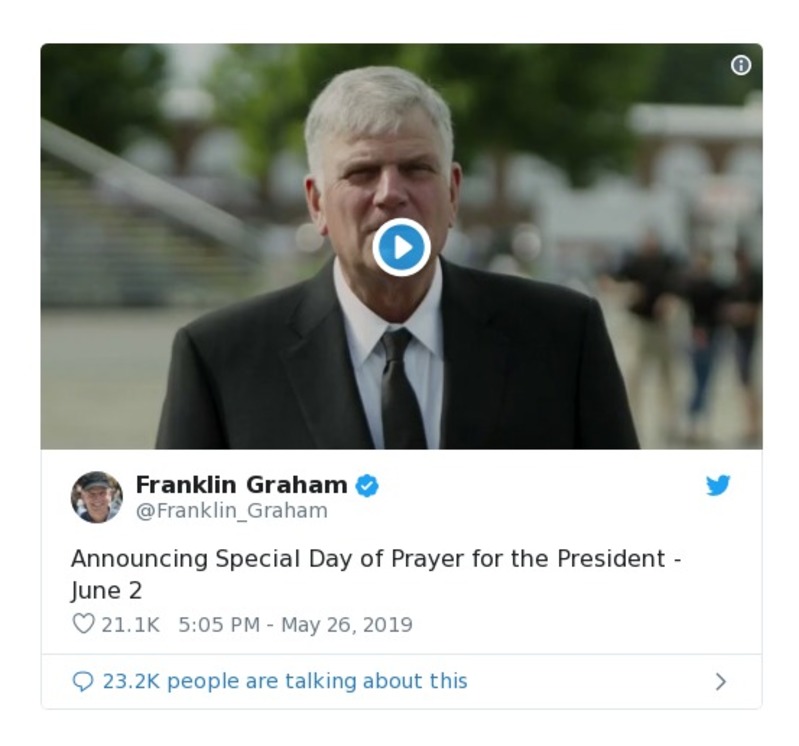
Task: Open the @Franklin_Graham handle link
Action: [x=231, y=511]
